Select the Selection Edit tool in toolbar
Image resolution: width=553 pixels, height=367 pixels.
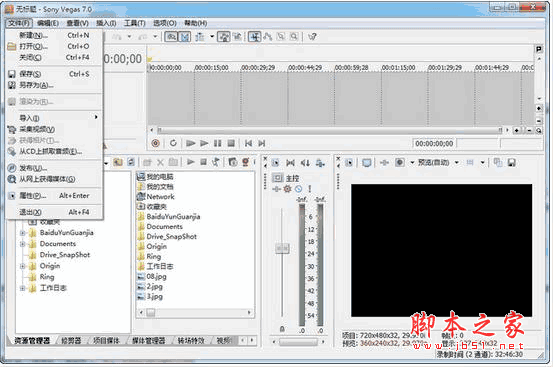(281, 36)
